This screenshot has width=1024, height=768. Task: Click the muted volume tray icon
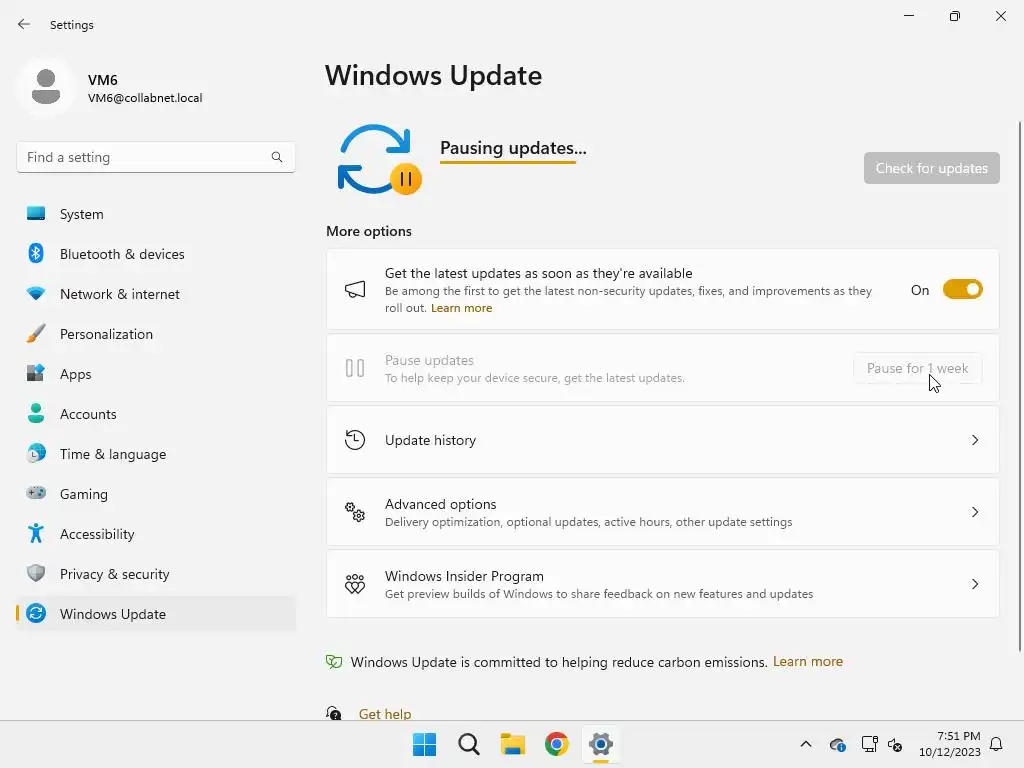[x=895, y=744]
